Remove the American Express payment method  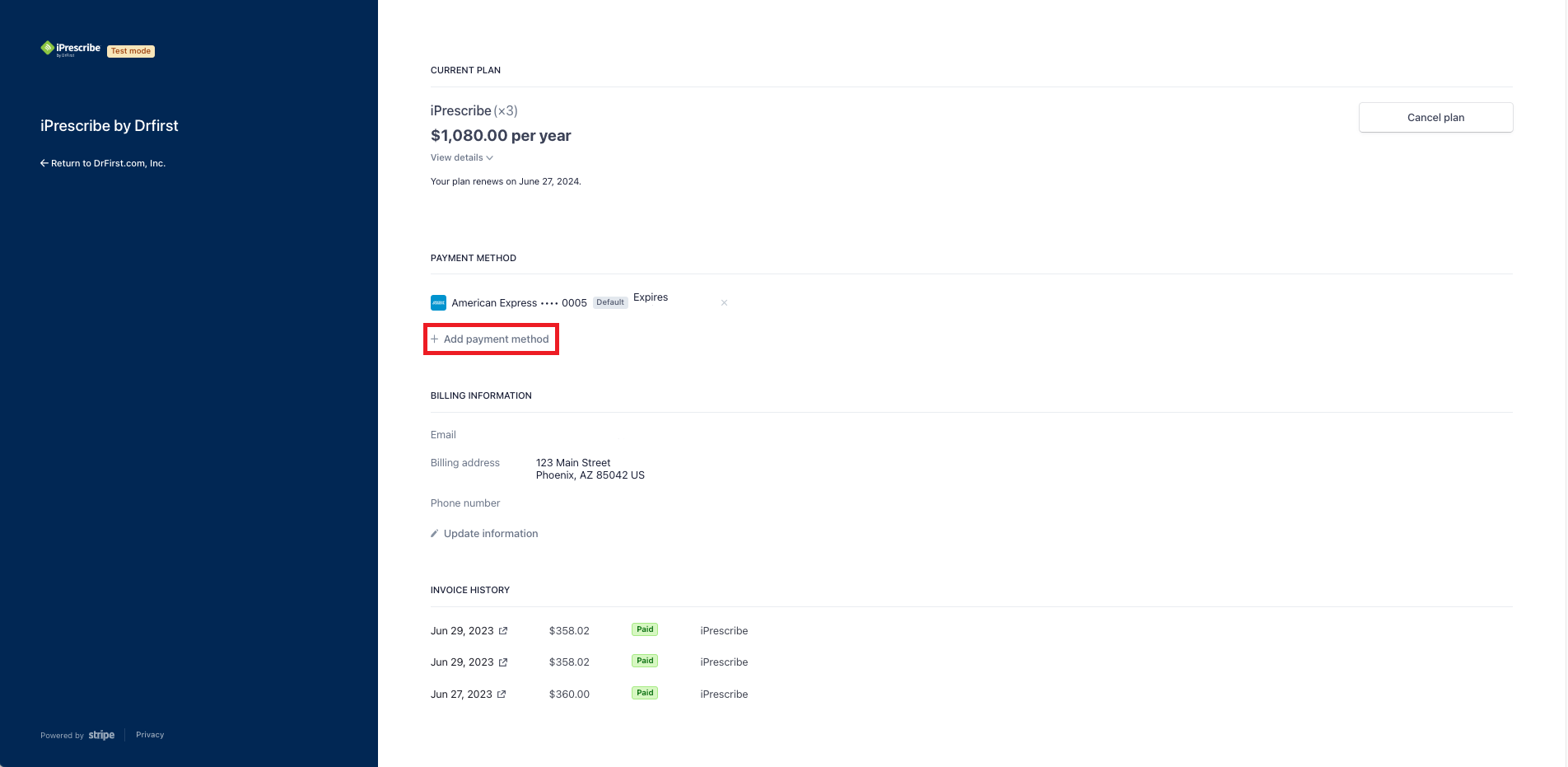tap(724, 303)
